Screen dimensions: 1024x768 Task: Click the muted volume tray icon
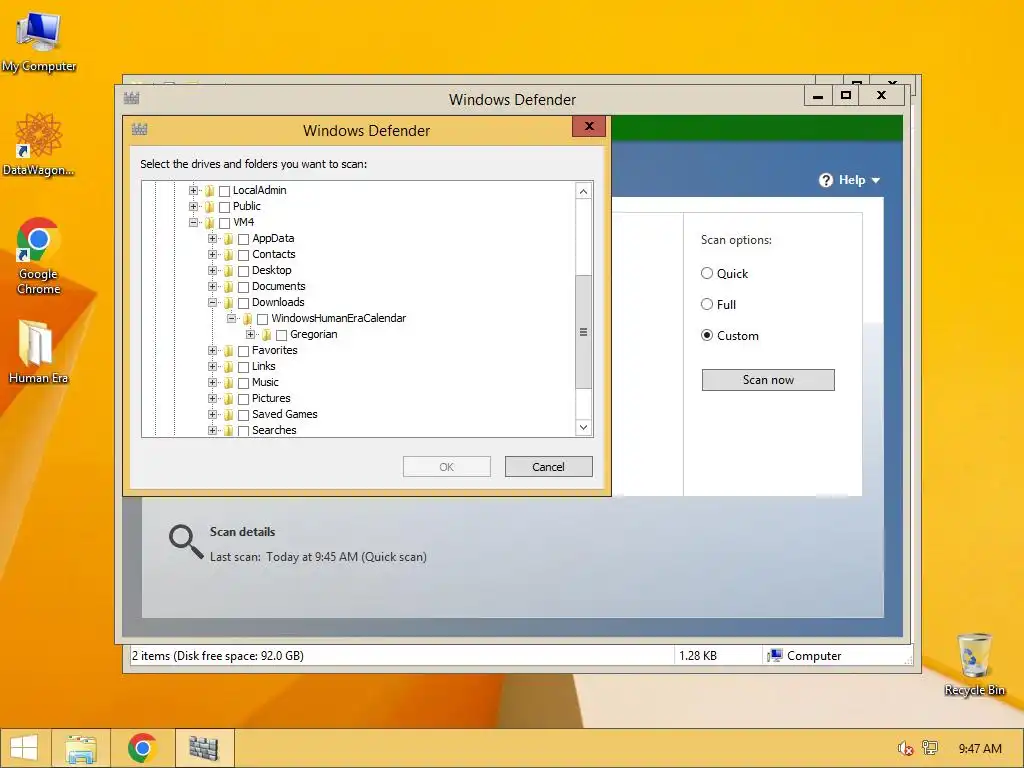905,748
